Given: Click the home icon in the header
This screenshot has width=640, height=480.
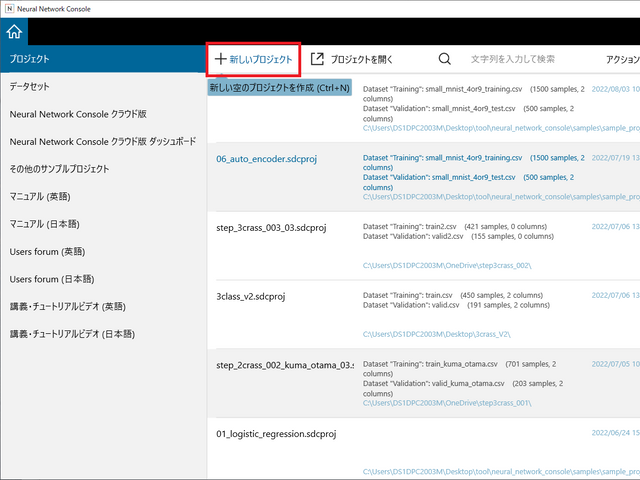Looking at the screenshot, I should (x=14, y=32).
